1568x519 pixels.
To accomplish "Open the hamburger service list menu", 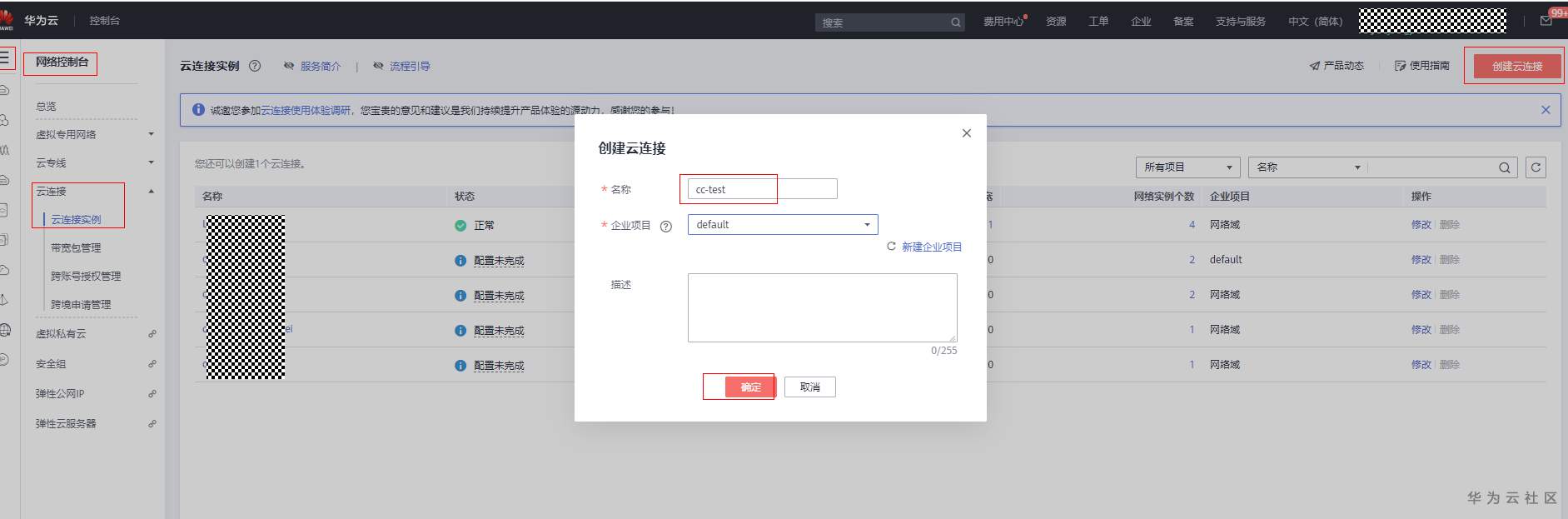I will coord(5,58).
